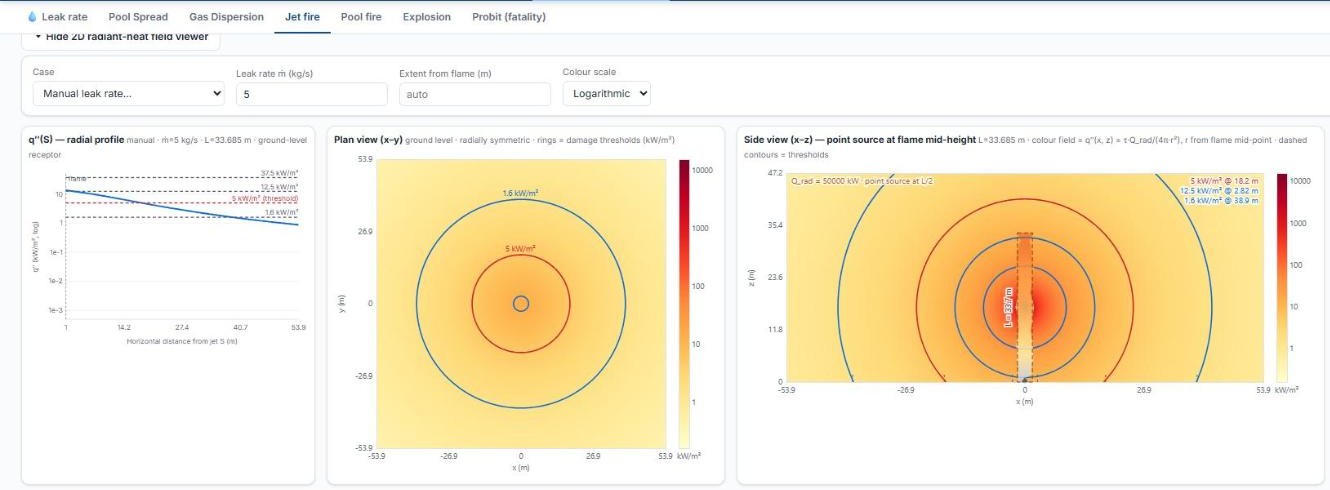Image resolution: width=1330 pixels, height=490 pixels.
Task: Click the Leak rate ṁ input field
Action: click(311, 94)
